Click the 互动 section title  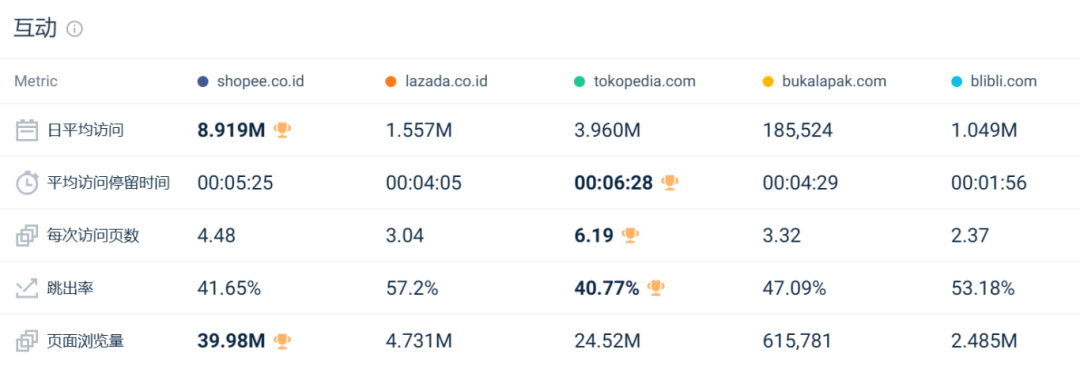[x=35, y=29]
